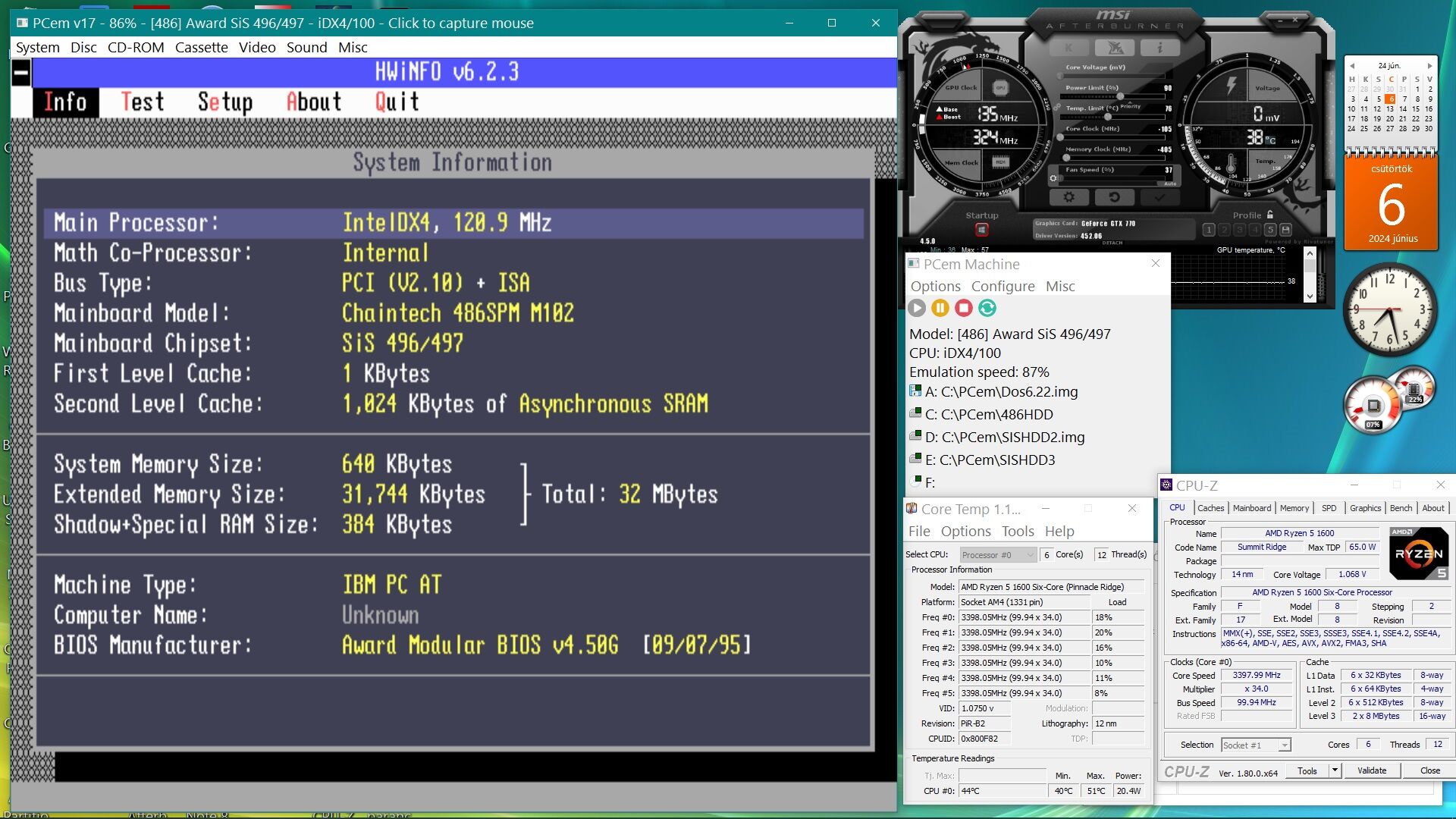Viewport: 1456px width, 819px height.
Task: Select Afterburner profile slot 1
Action: [1209, 230]
